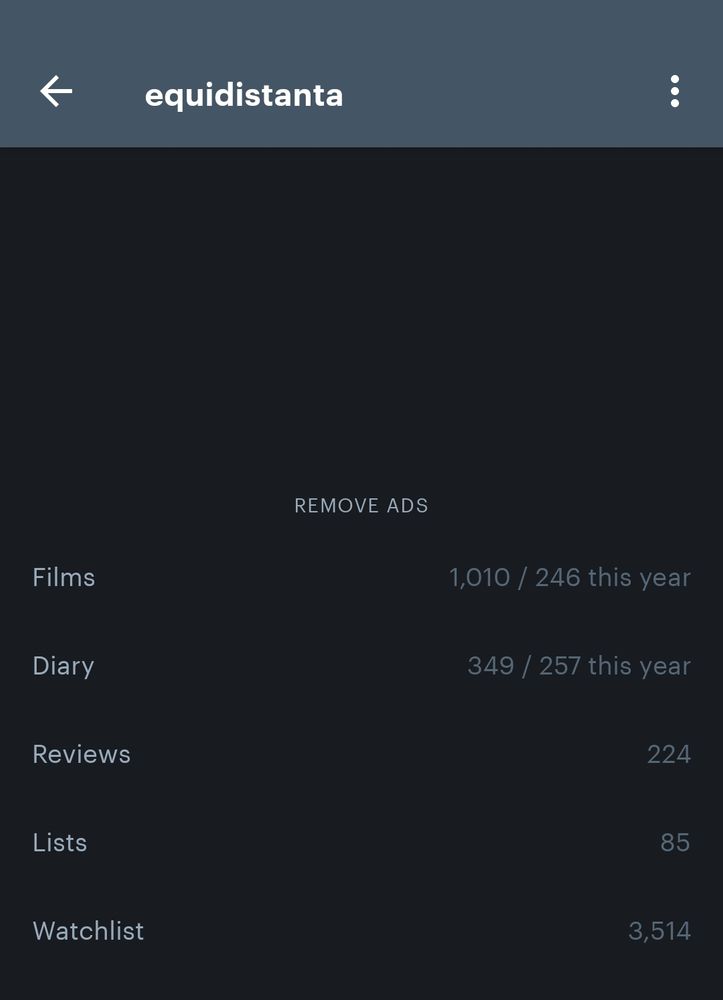
Task: Open the Diary row label
Action: (x=63, y=666)
